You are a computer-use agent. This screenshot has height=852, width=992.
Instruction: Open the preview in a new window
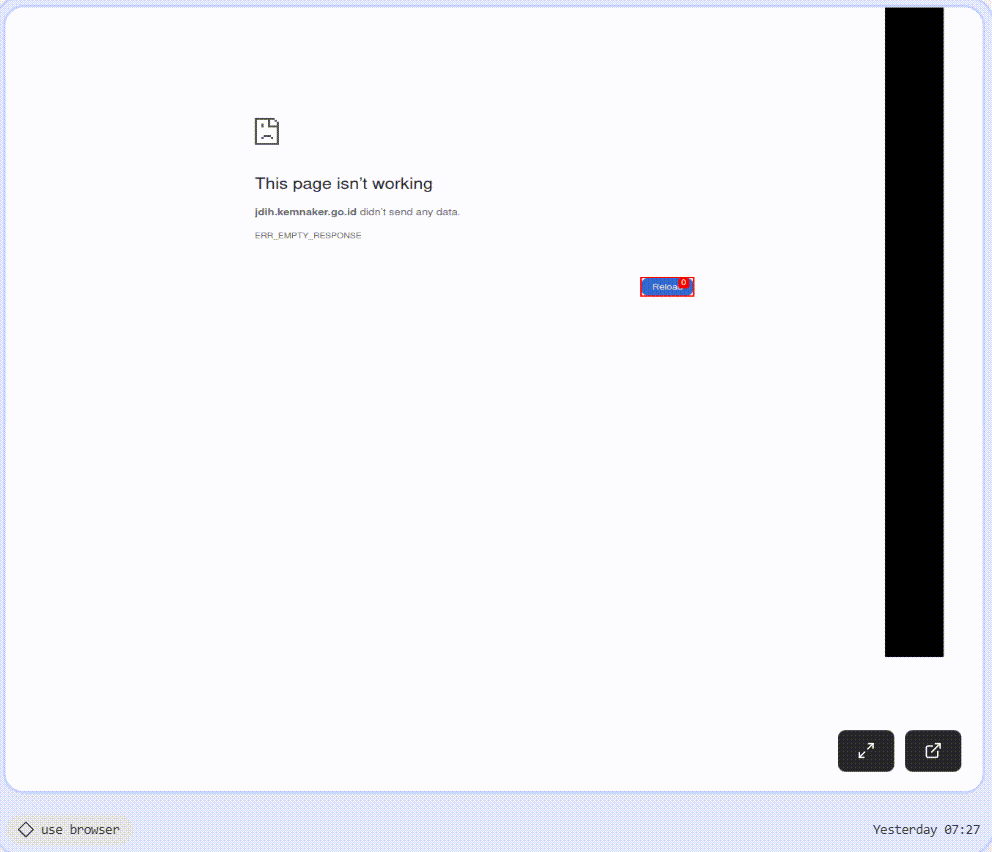click(933, 751)
